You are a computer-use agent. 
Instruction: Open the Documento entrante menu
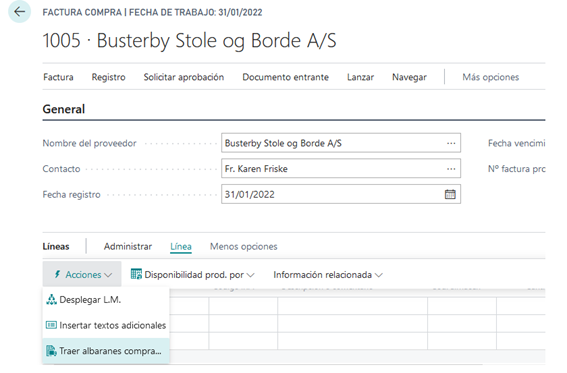285,77
